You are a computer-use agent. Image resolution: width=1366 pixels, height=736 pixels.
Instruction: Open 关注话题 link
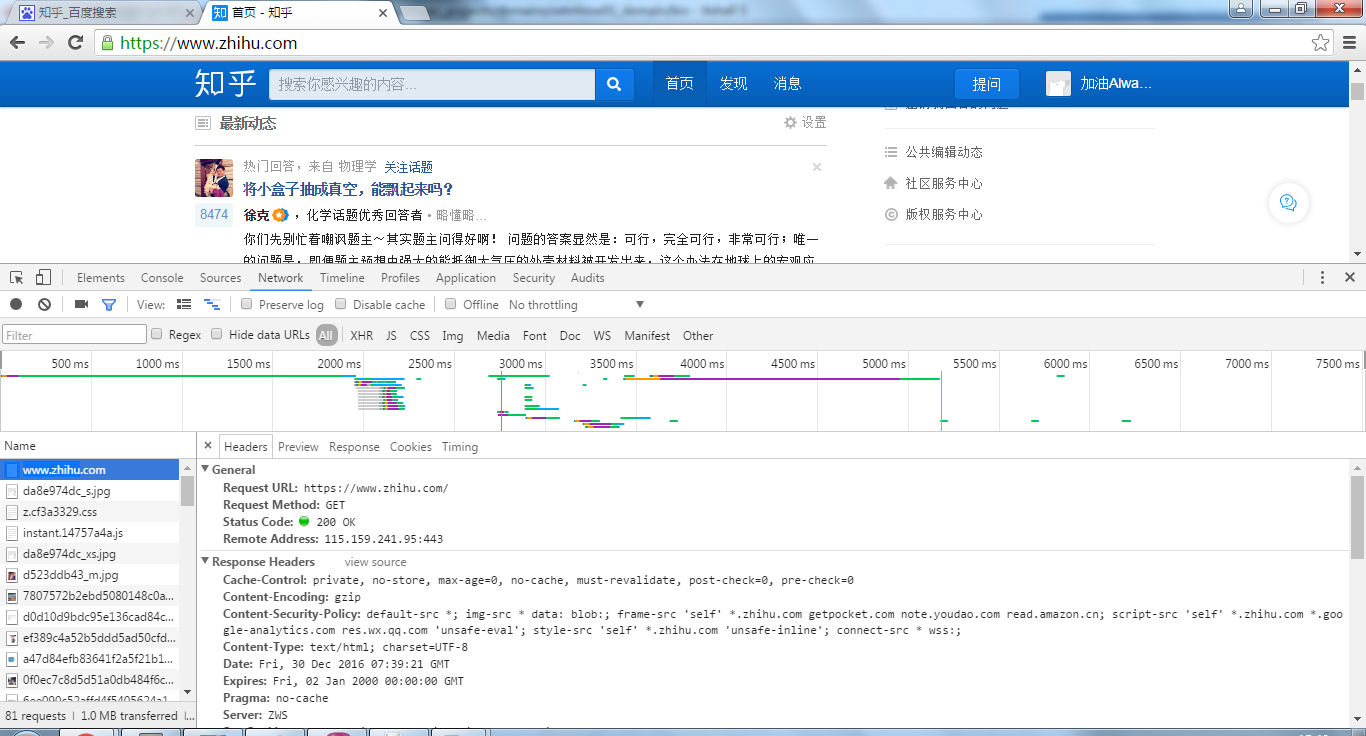pos(408,167)
